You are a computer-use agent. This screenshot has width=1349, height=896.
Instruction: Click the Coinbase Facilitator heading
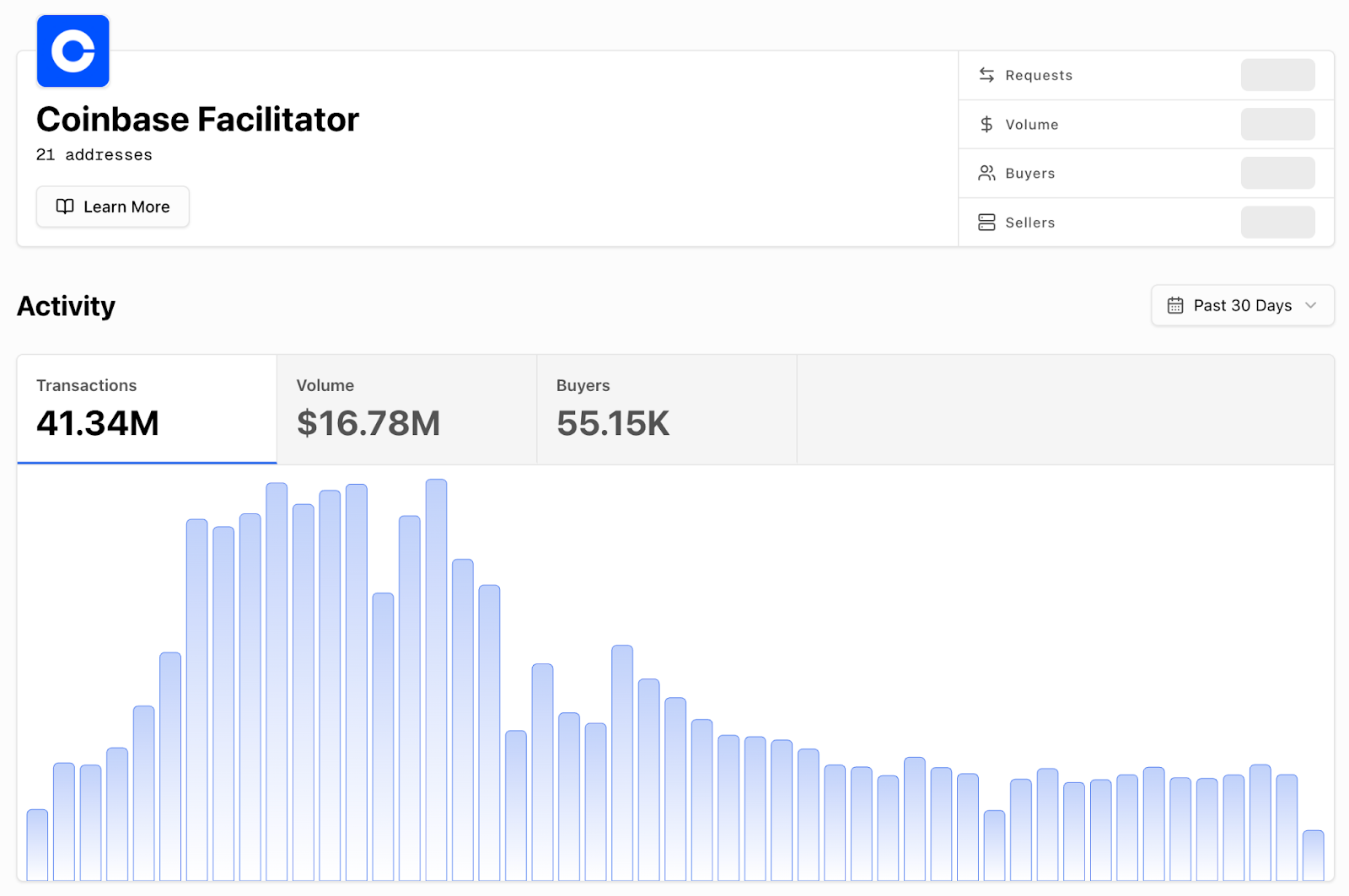tap(198, 120)
